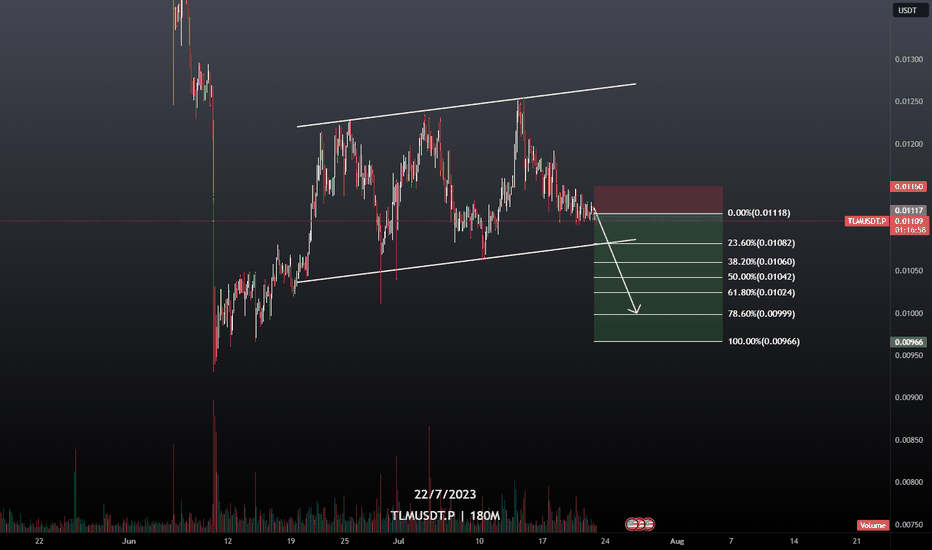932x550 pixels.
Task: Select the grey 0.01117 entry price label
Action: pos(909,210)
